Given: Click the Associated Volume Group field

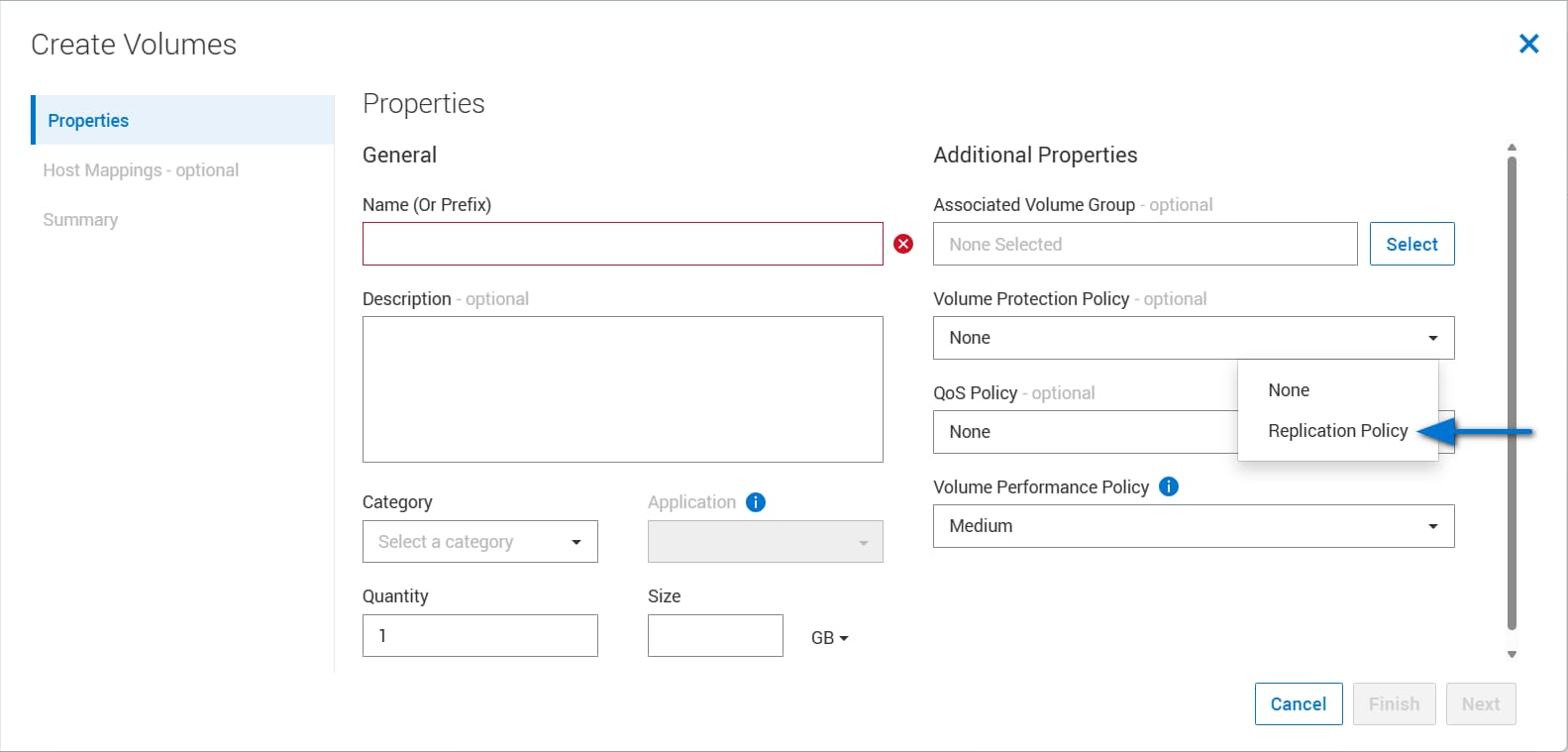Looking at the screenshot, I should pyautogui.click(x=1145, y=244).
